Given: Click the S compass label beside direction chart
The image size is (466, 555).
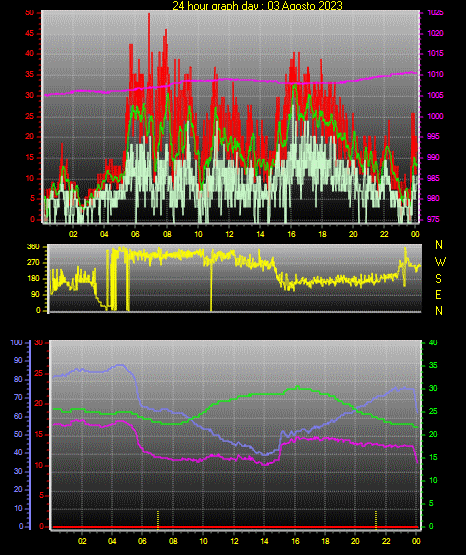Looking at the screenshot, I should [x=438, y=279].
